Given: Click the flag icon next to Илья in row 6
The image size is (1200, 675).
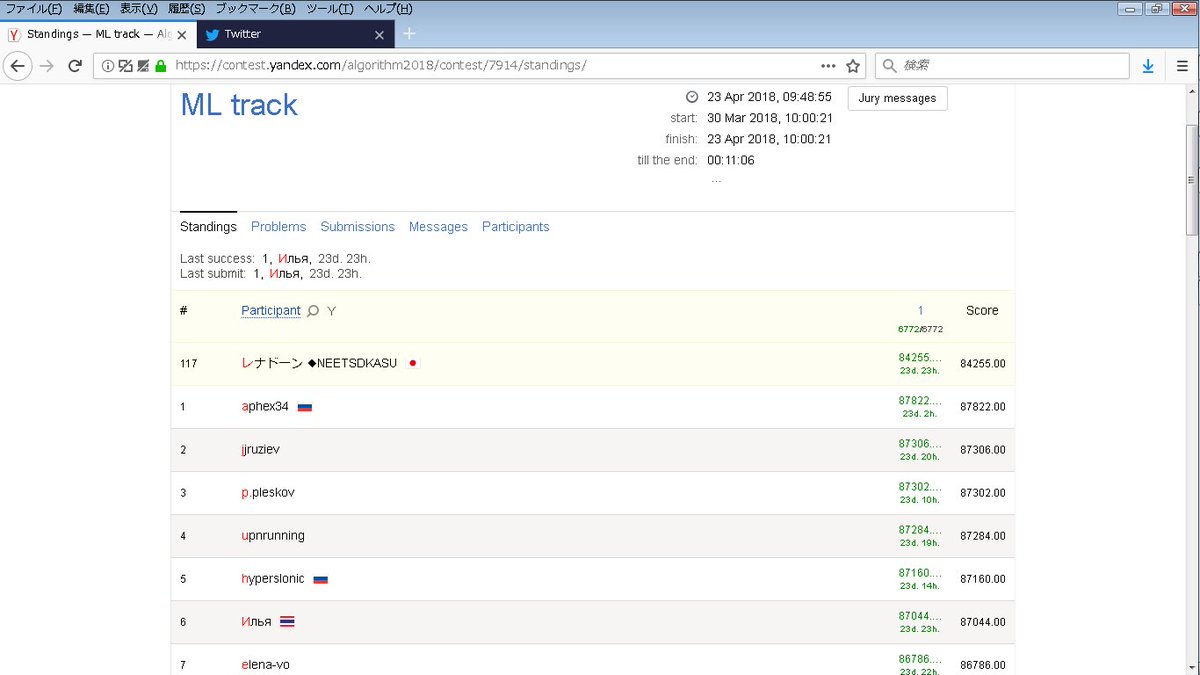Looking at the screenshot, I should [x=287, y=622].
